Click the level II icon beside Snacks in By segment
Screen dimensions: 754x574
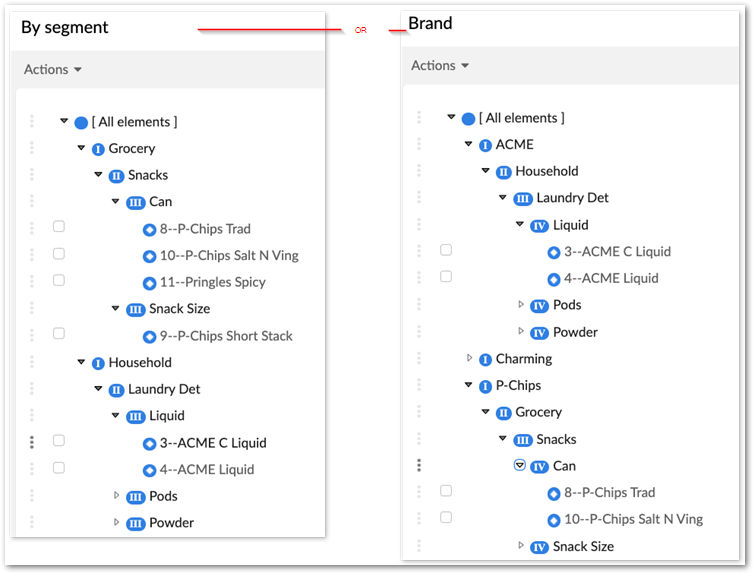pyautogui.click(x=116, y=176)
